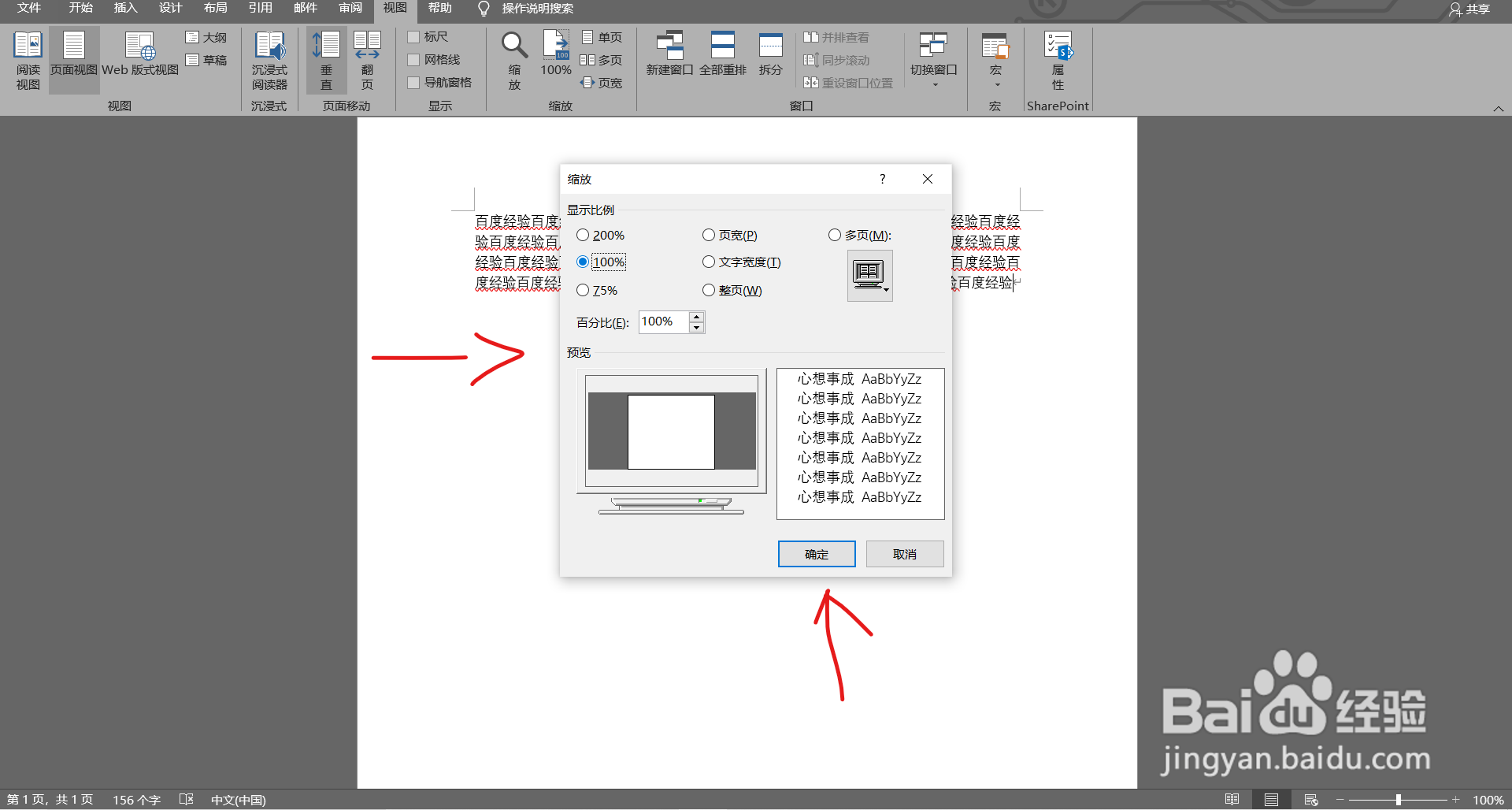Click the Tell Me lightbulb icon
The image size is (1512, 810).
(x=484, y=9)
